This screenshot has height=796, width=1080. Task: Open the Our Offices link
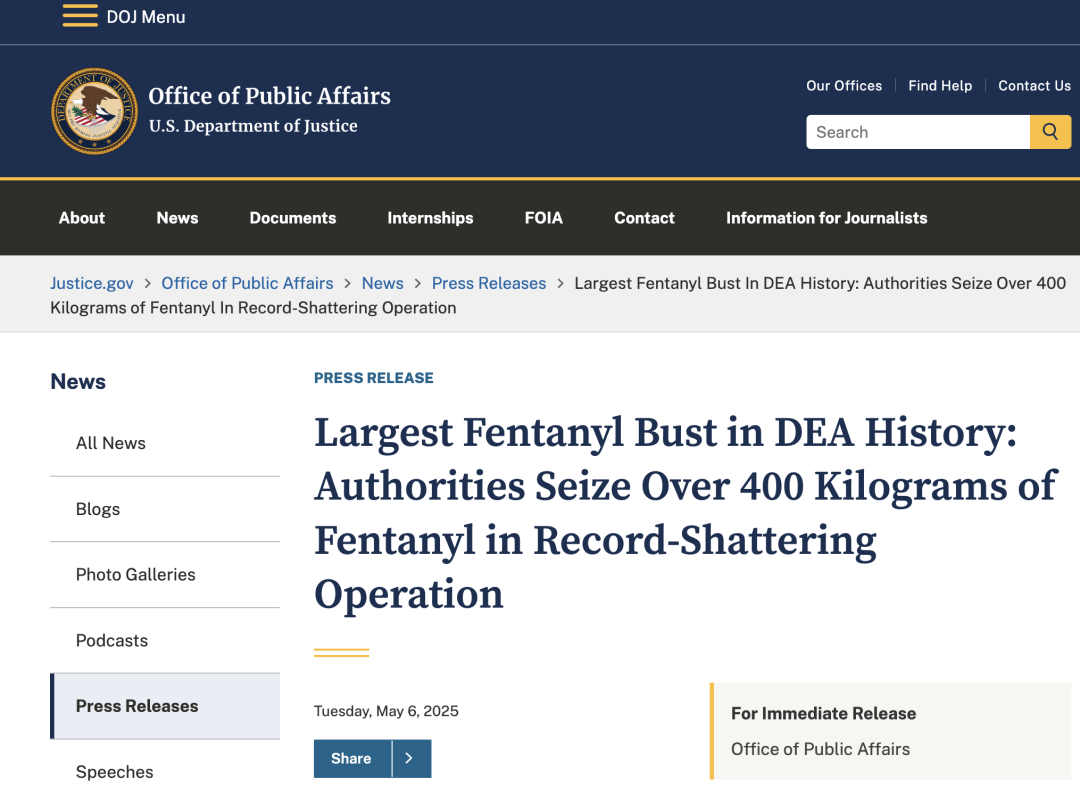(x=844, y=85)
